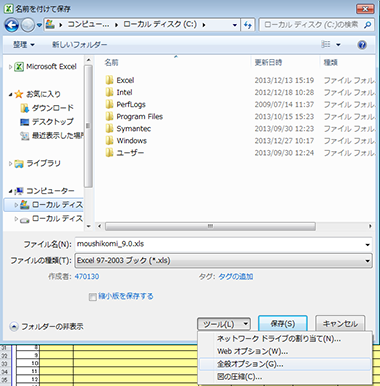Screen dimensions: 380x386
Task: Click the Symantec folder icon
Action: coord(109,128)
